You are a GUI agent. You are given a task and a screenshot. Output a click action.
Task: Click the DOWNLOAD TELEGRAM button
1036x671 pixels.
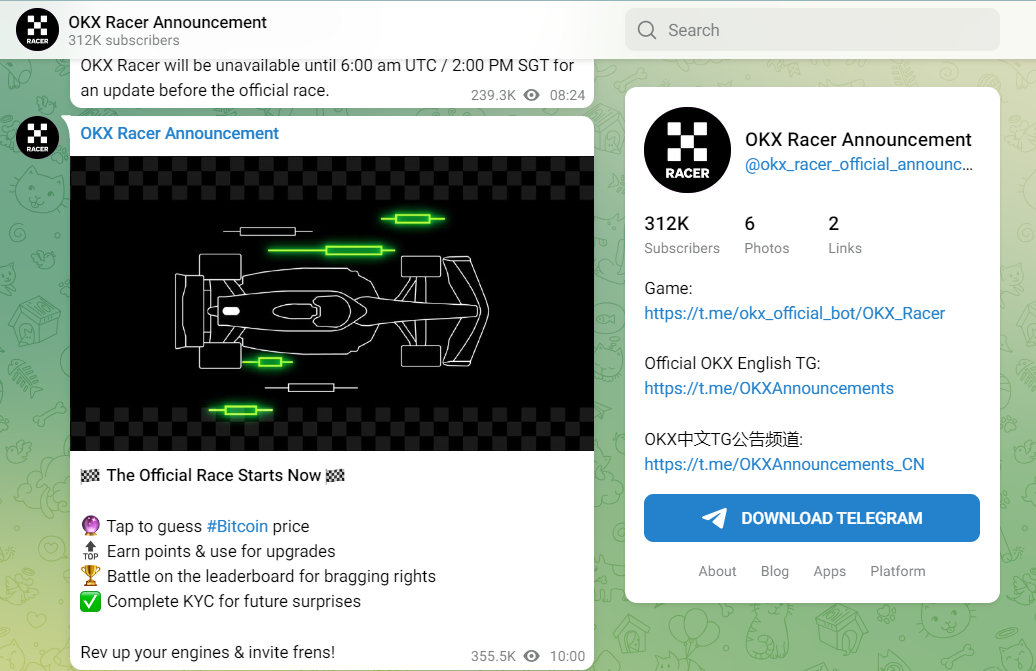coord(811,518)
